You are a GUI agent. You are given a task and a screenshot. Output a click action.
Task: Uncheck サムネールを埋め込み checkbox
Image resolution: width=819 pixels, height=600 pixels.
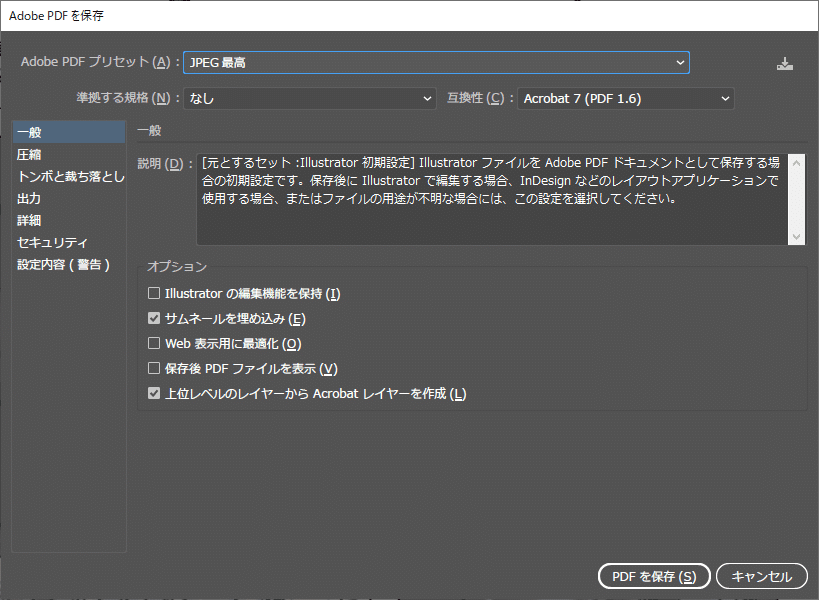tap(154, 318)
